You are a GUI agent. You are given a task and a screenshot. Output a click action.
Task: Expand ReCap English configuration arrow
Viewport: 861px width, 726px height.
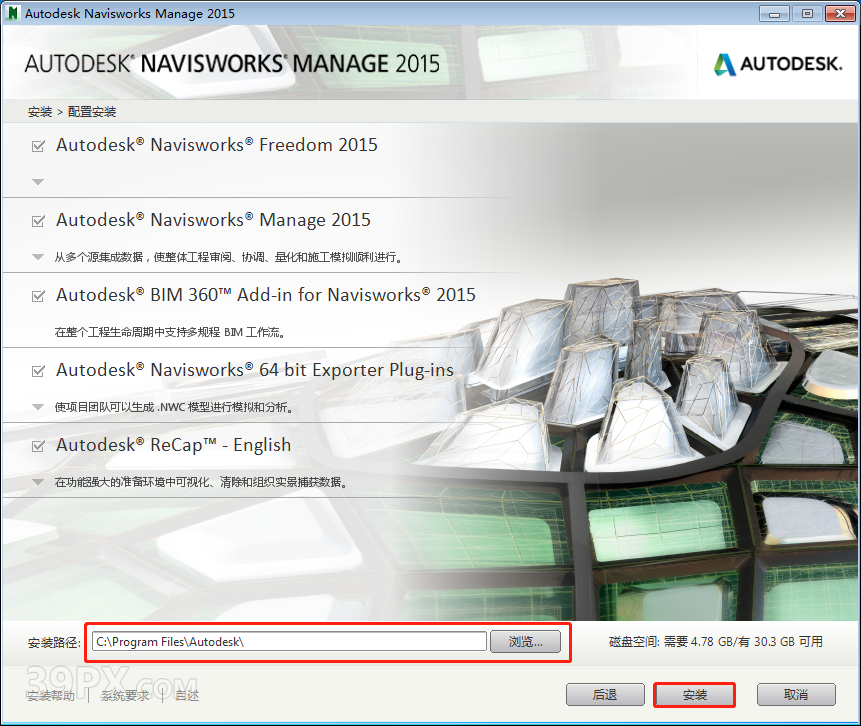click(38, 482)
